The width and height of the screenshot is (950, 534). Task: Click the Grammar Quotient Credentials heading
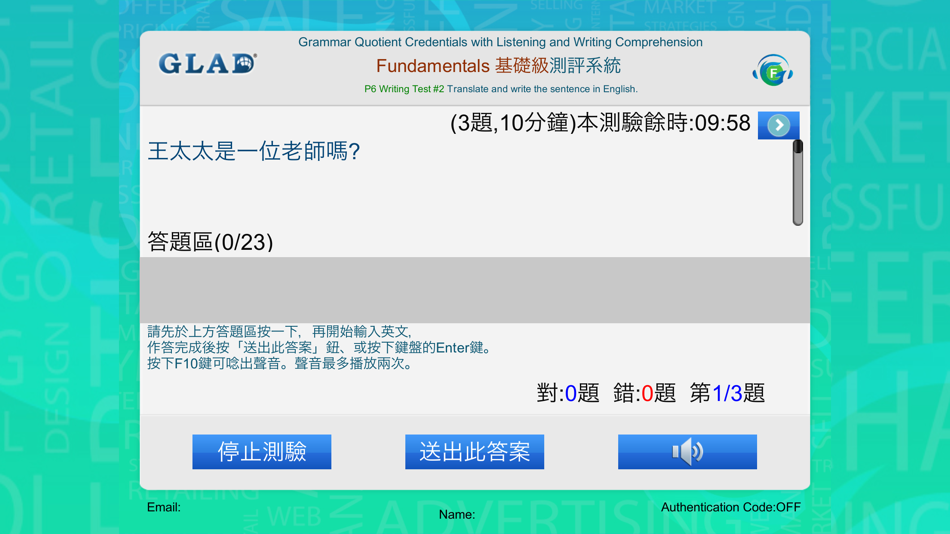pos(500,42)
